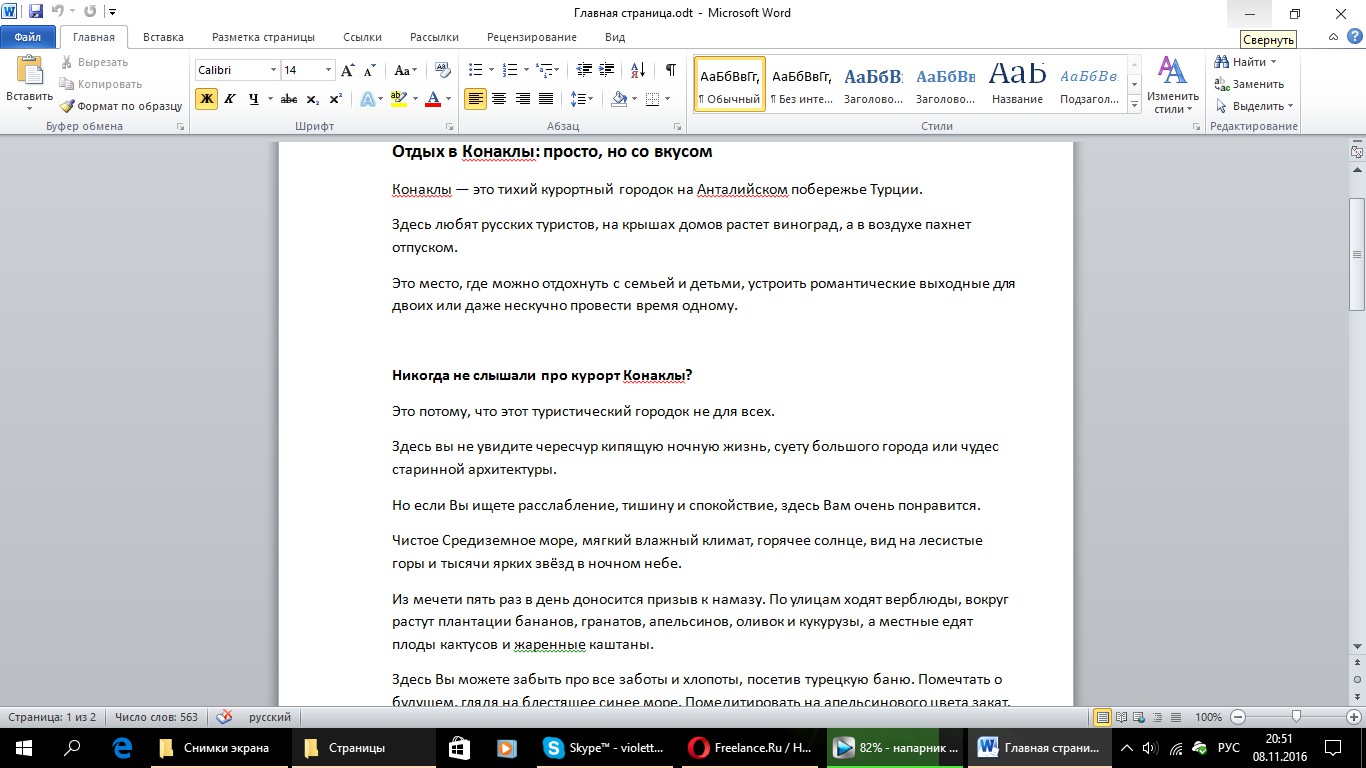
Task: Increase font size with the grow font icon
Action: pyautogui.click(x=348, y=70)
